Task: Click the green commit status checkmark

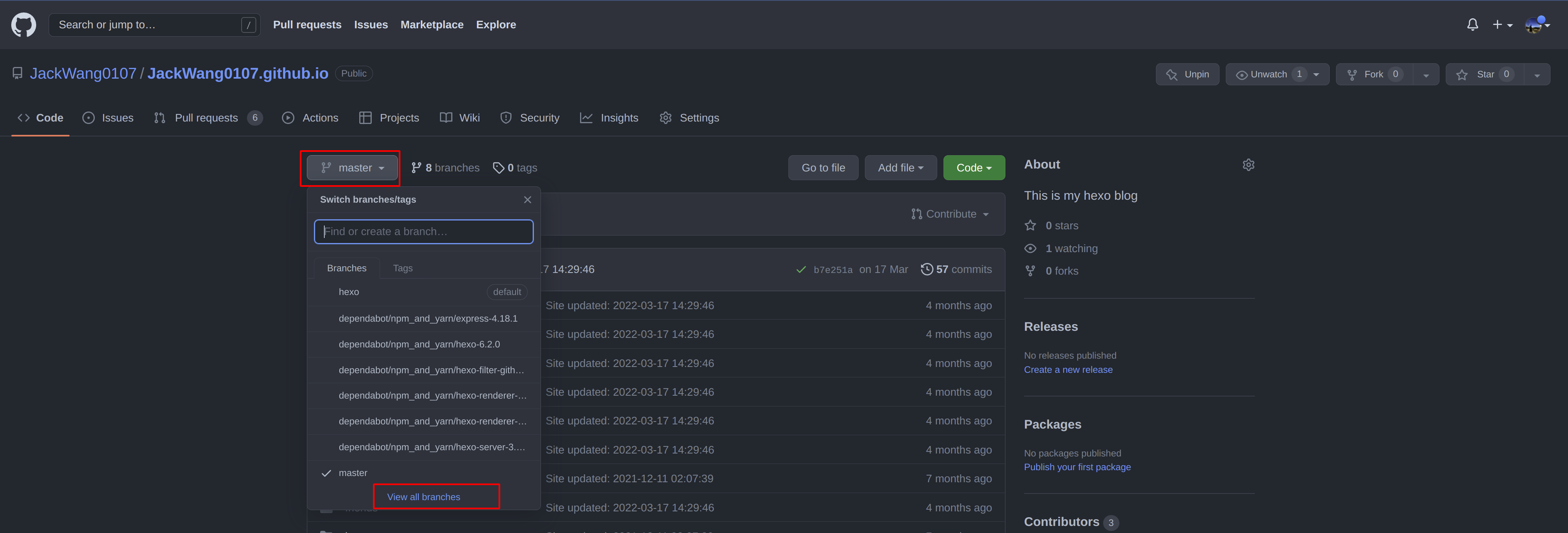Action: point(801,270)
